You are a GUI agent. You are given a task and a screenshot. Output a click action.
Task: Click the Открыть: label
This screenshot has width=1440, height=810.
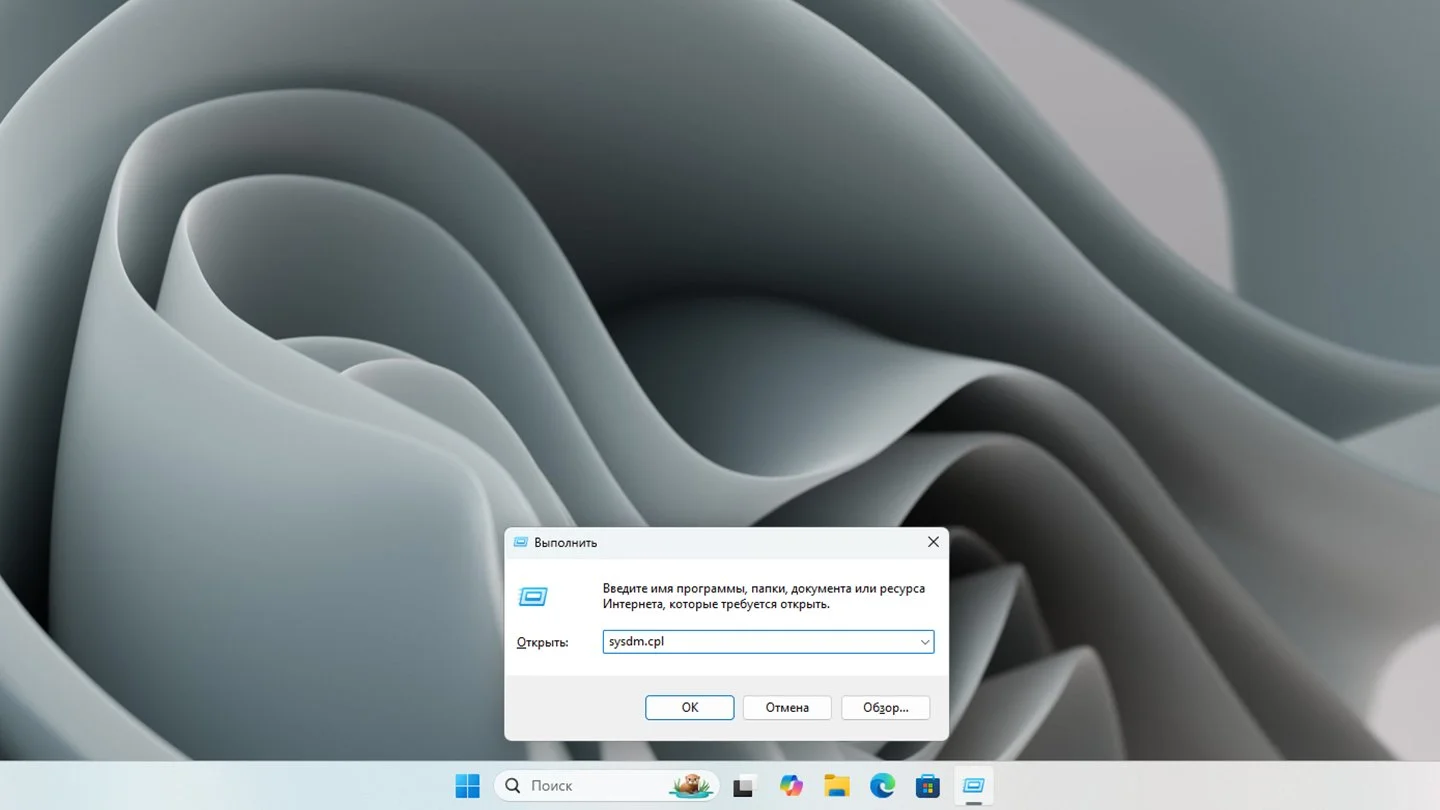point(542,642)
